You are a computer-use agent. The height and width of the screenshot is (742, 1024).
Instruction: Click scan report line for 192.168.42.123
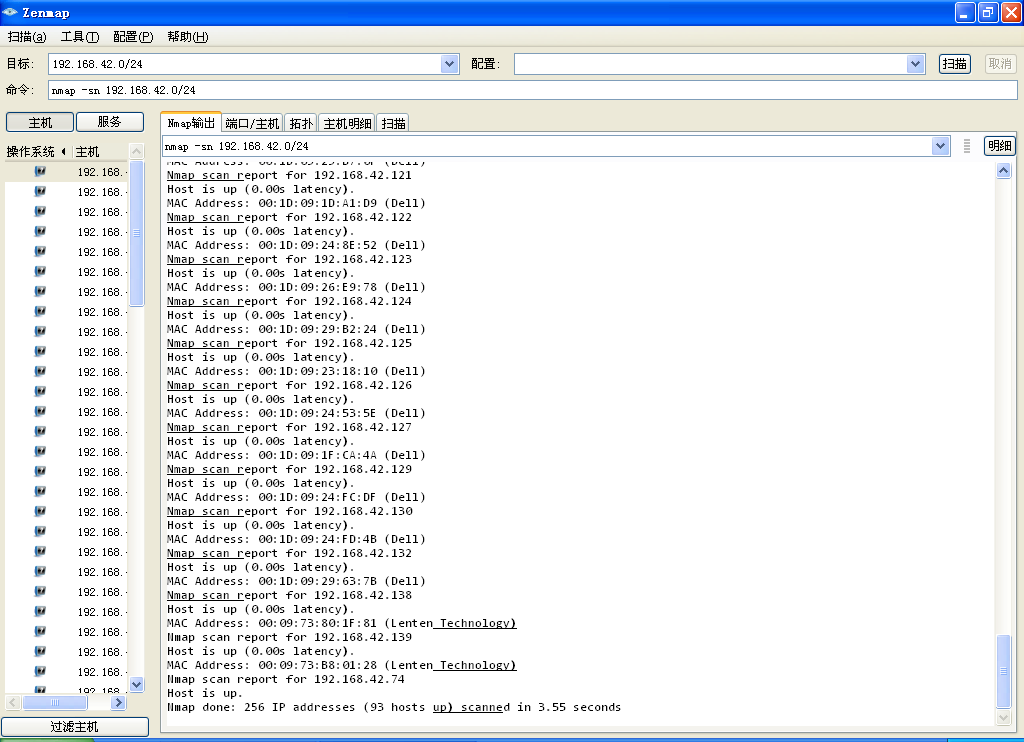[289, 259]
